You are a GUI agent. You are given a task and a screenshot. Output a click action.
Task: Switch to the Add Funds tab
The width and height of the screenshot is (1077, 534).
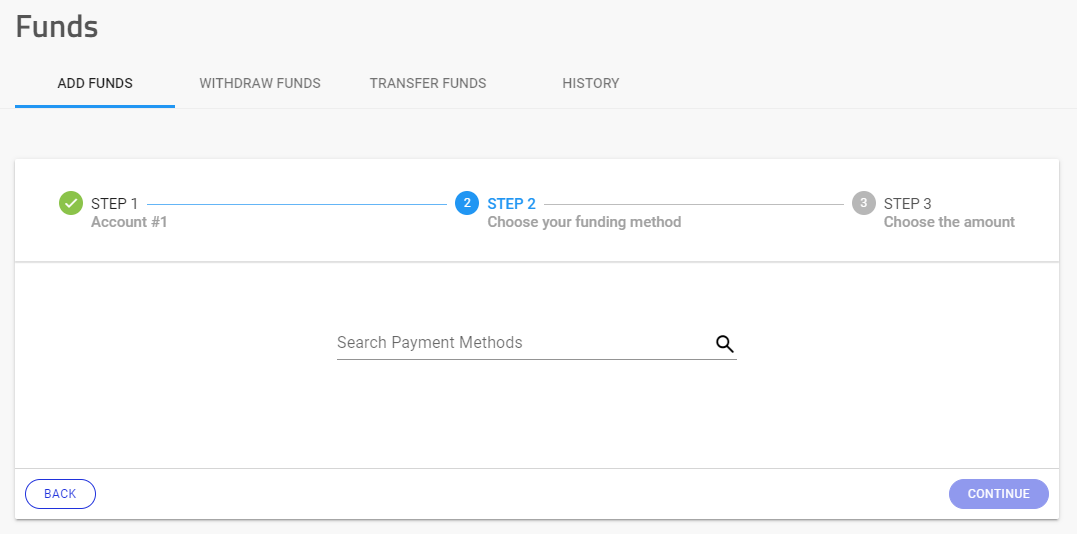click(x=95, y=84)
